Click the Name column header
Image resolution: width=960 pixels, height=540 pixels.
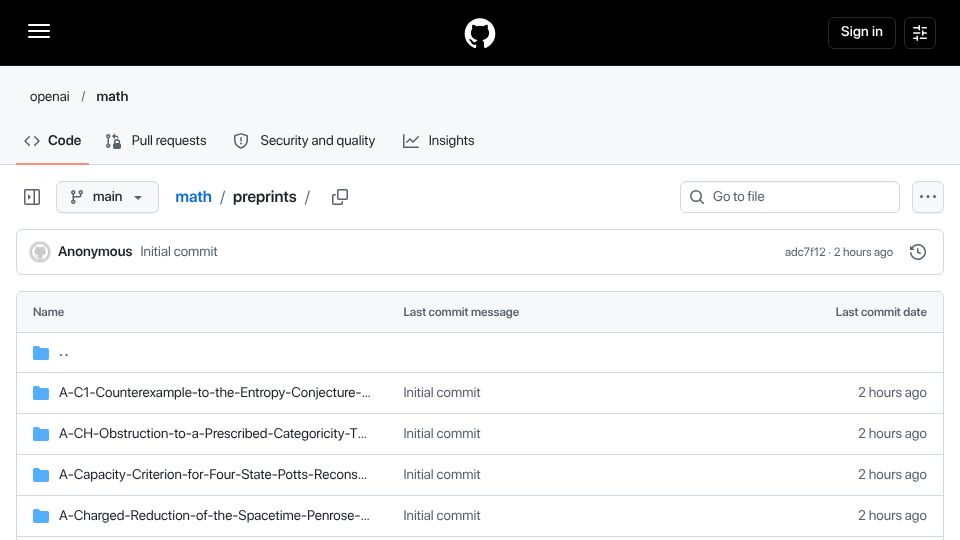(48, 312)
